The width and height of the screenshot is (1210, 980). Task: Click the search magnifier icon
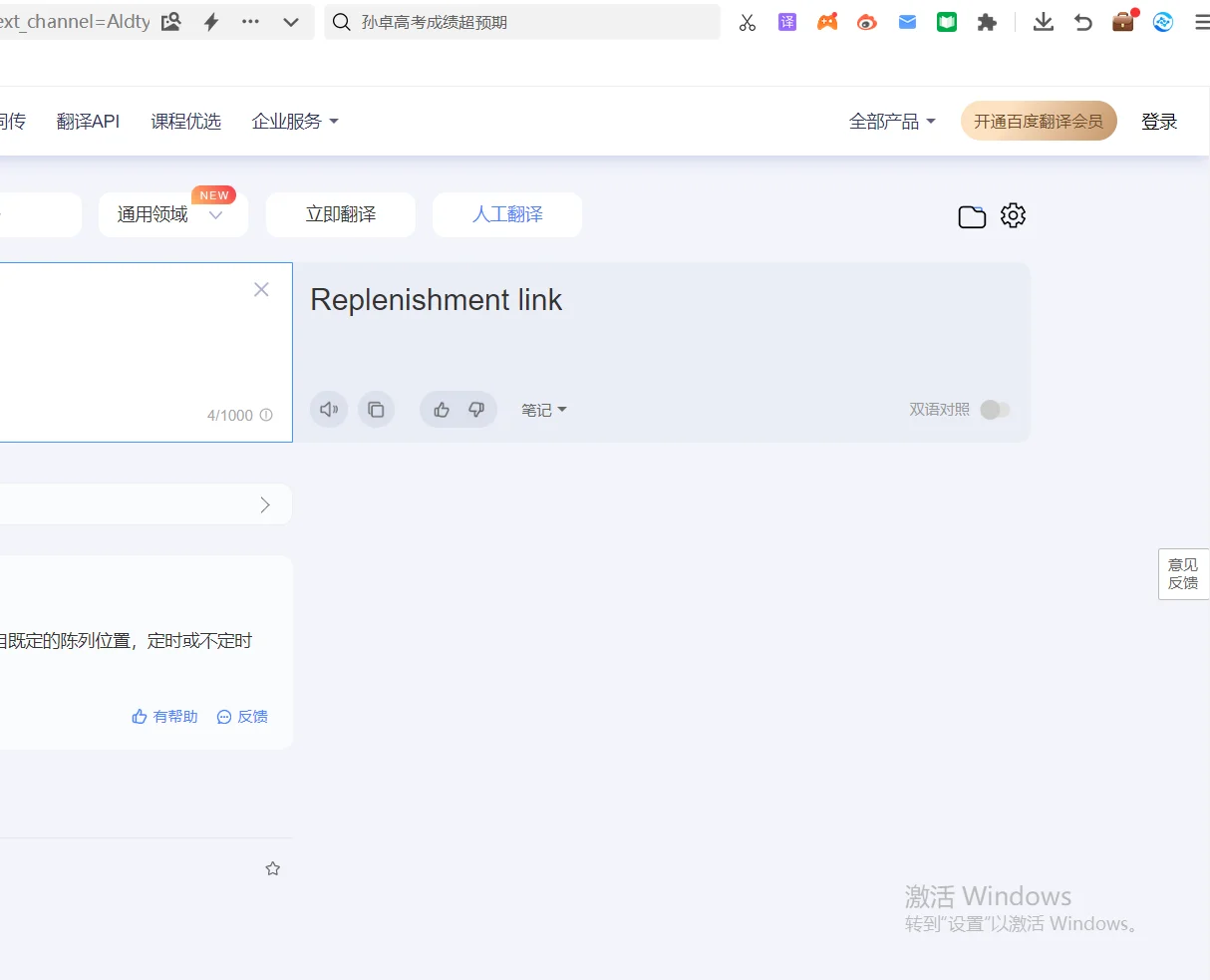click(x=342, y=22)
